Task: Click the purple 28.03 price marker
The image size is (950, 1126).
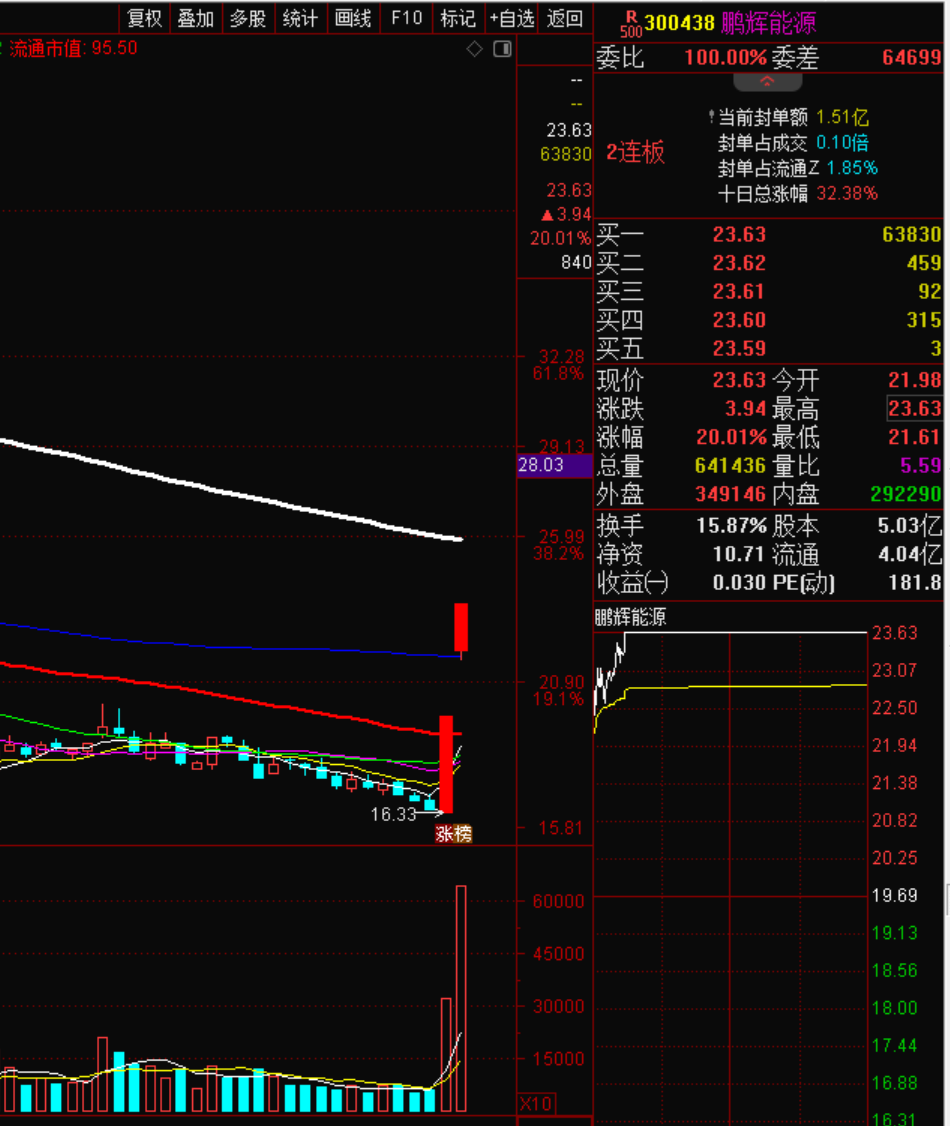Action: [554, 465]
